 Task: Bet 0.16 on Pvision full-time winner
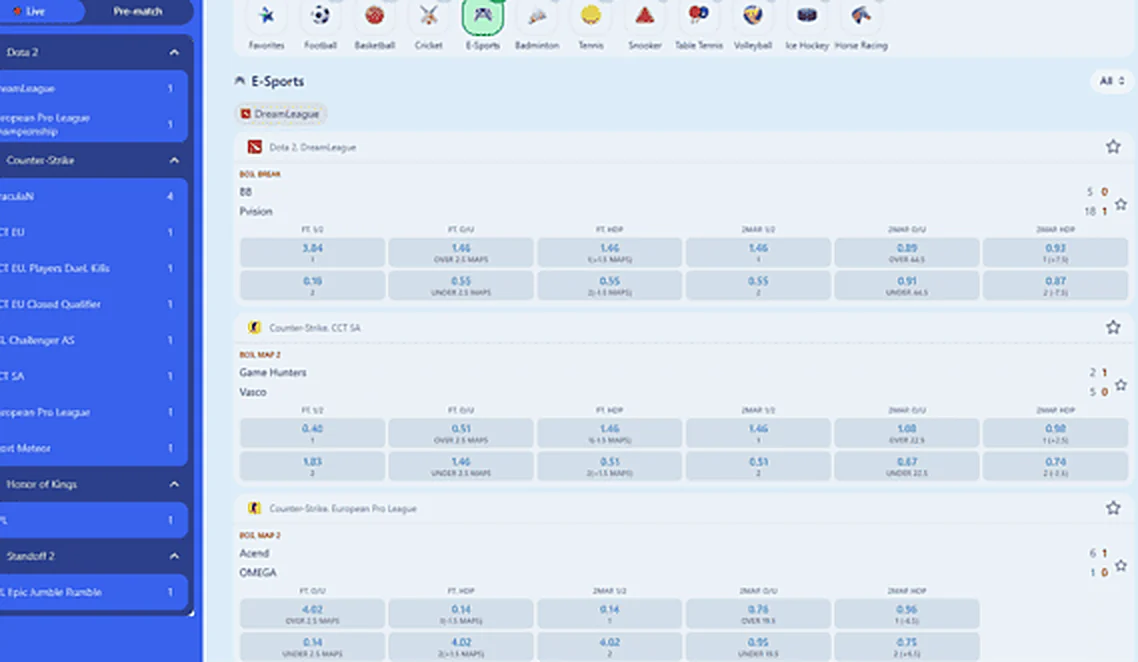[x=312, y=285]
